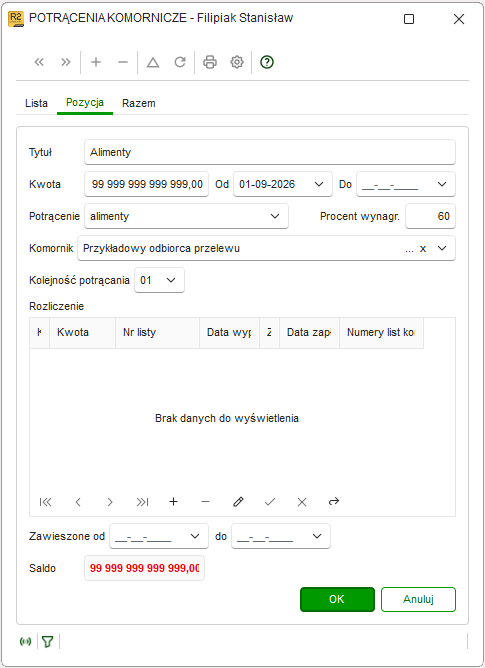Click the green filter funnel icon
This screenshot has height=668, width=485.
point(48,641)
